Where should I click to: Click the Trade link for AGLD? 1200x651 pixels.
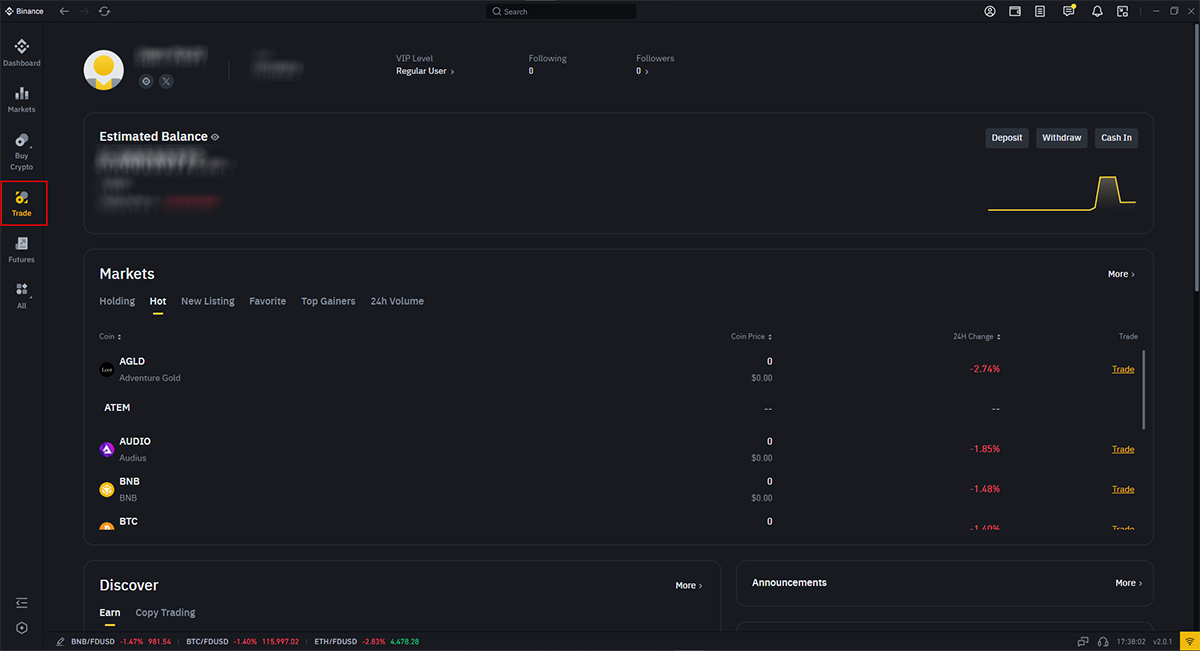(x=1123, y=369)
